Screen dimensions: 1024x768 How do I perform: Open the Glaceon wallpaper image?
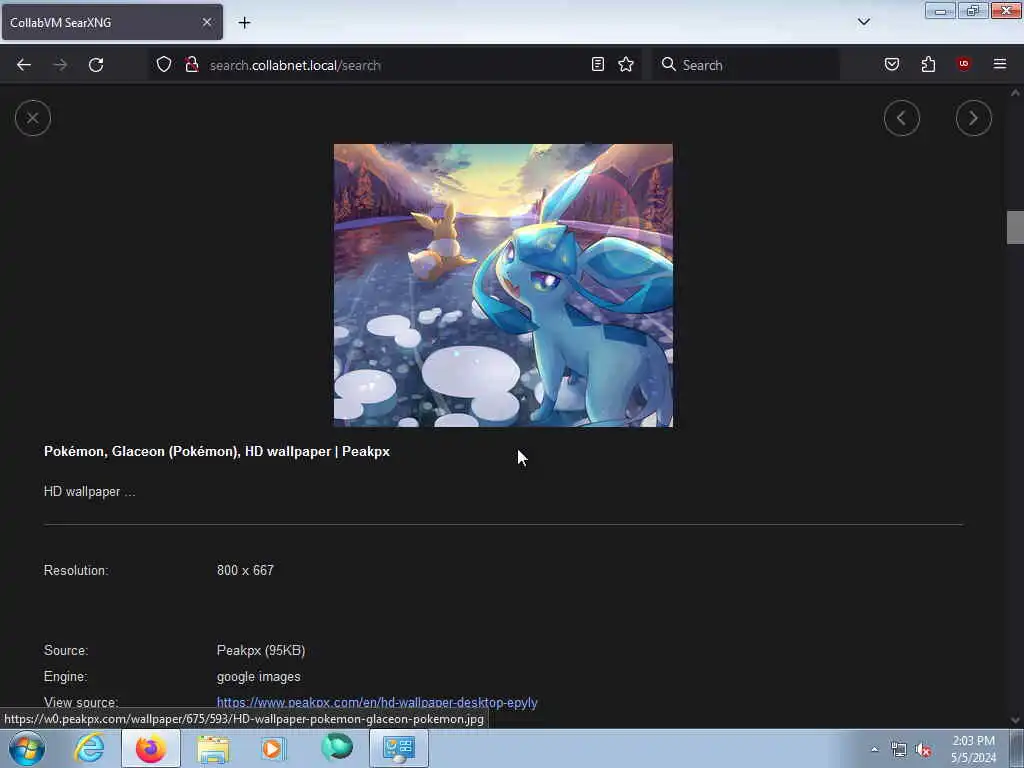(503, 285)
